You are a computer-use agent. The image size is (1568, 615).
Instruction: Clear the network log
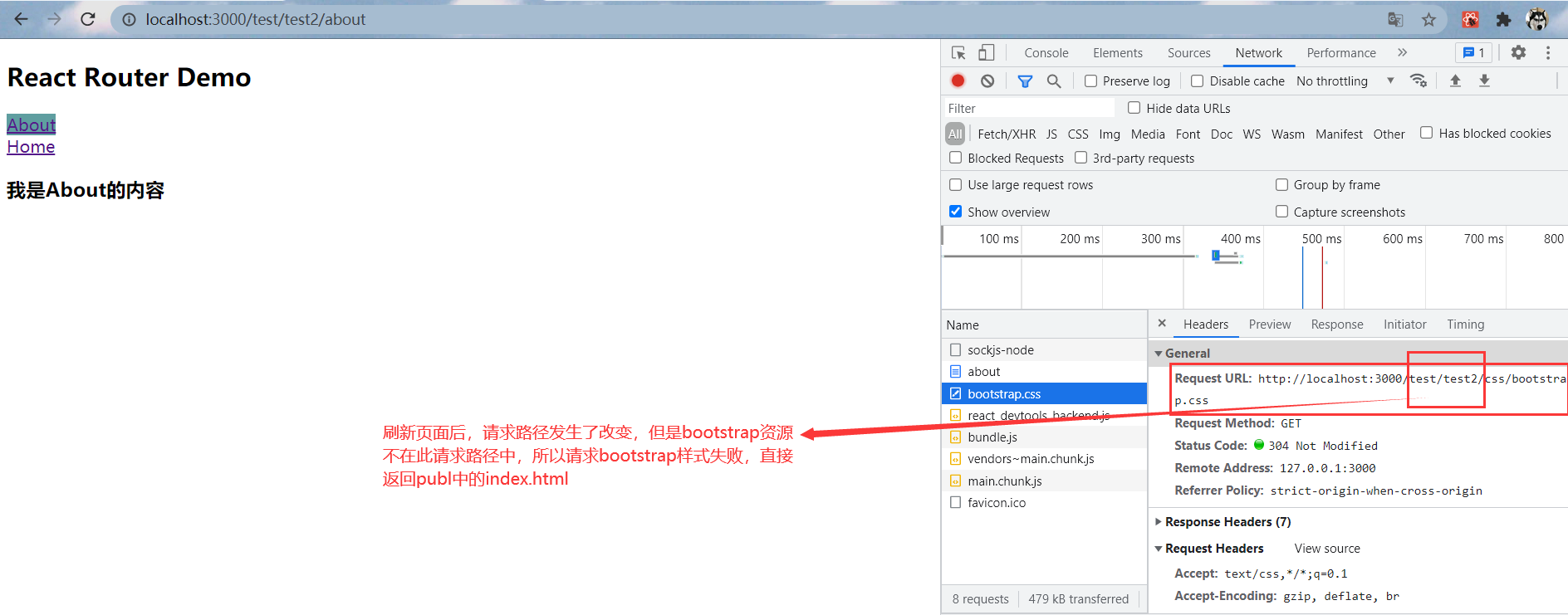[x=987, y=81]
